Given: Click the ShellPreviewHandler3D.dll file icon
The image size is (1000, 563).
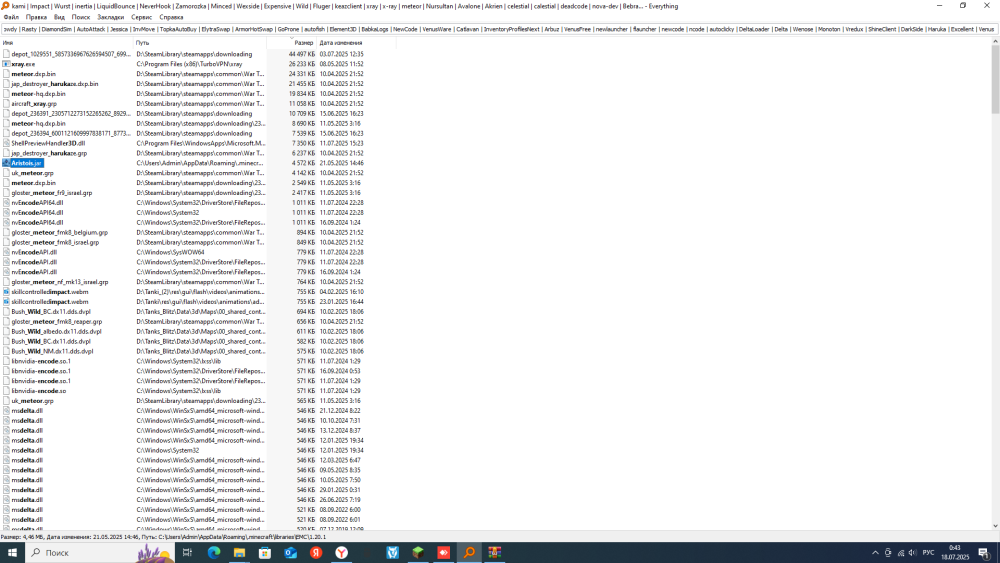Looking at the screenshot, I should pos(6,143).
